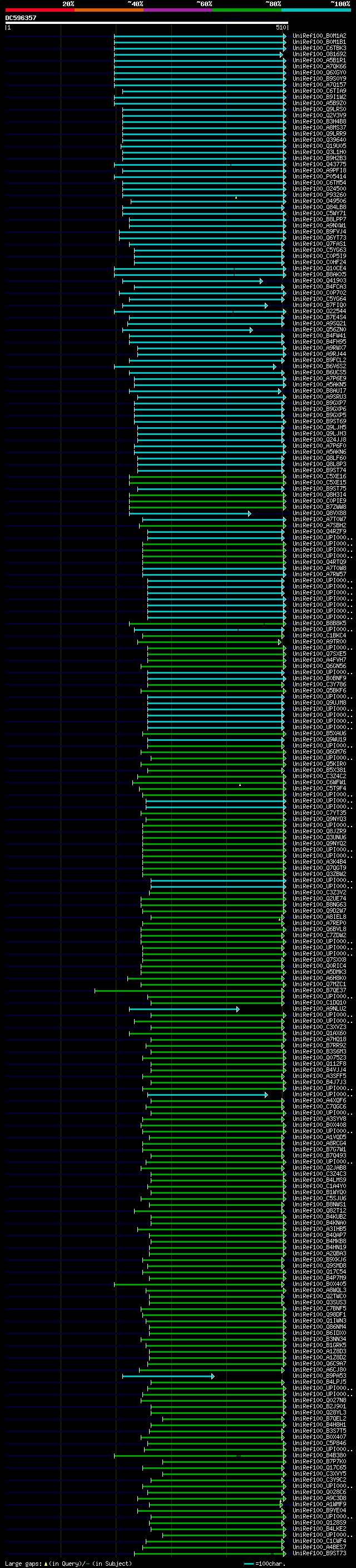Viewport: 356px width, 1568px height.
Task: Click the Large gaps legend text
Action: coord(69,1564)
